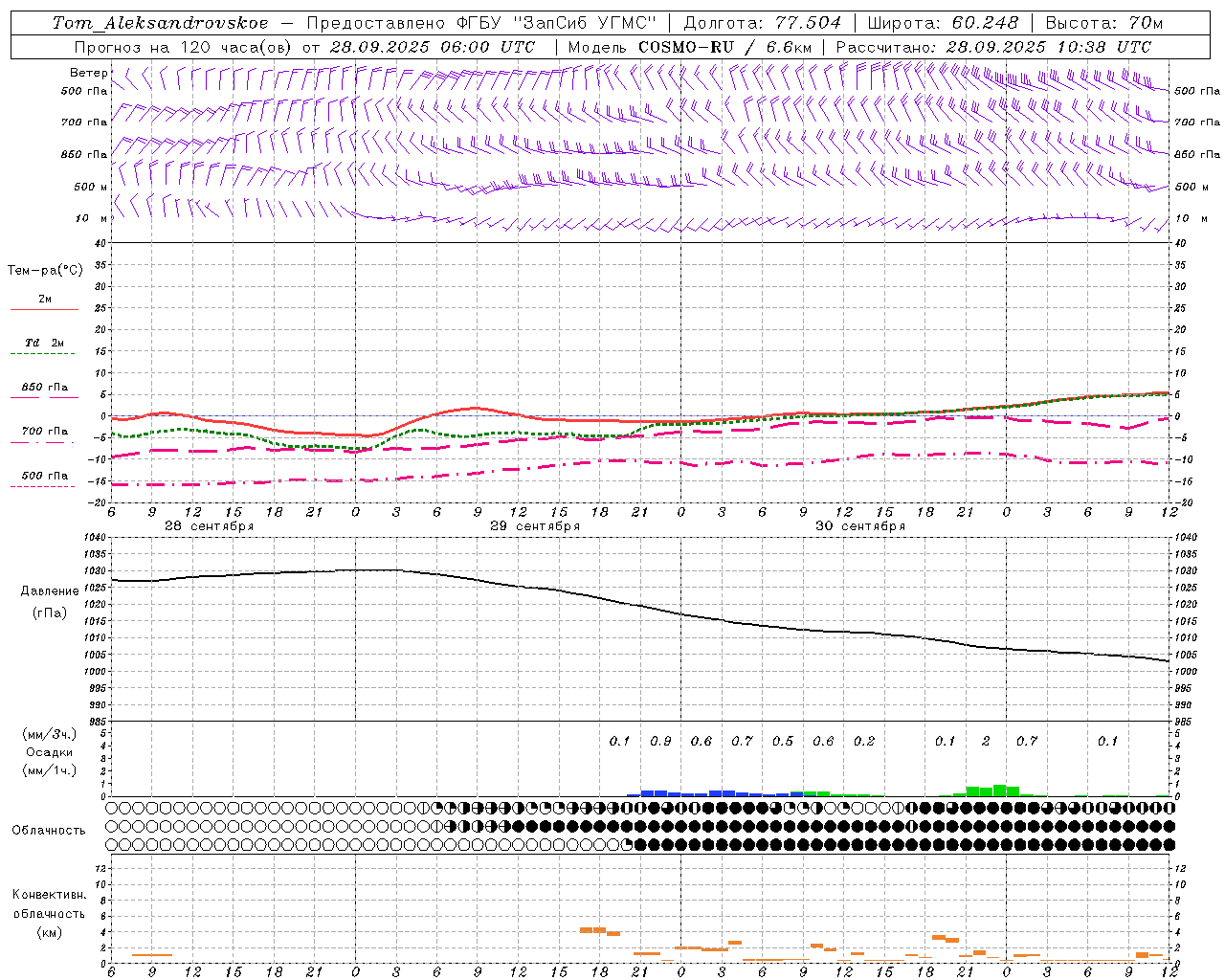1225x980 pixels.
Task: Click the 0.2 three-hour precipitation value
Action: point(864,741)
